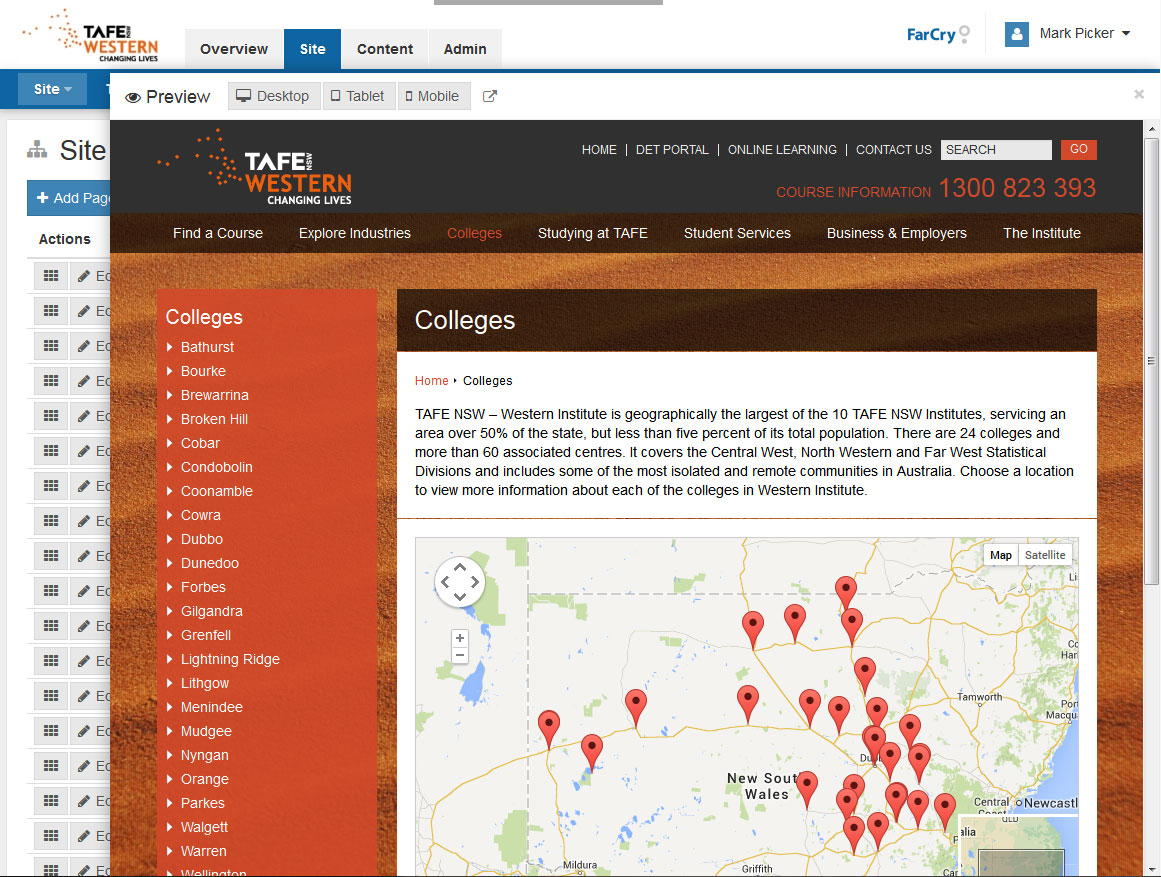Click the DET PORTAL link
The height and width of the screenshot is (877, 1161).
pyautogui.click(x=672, y=150)
